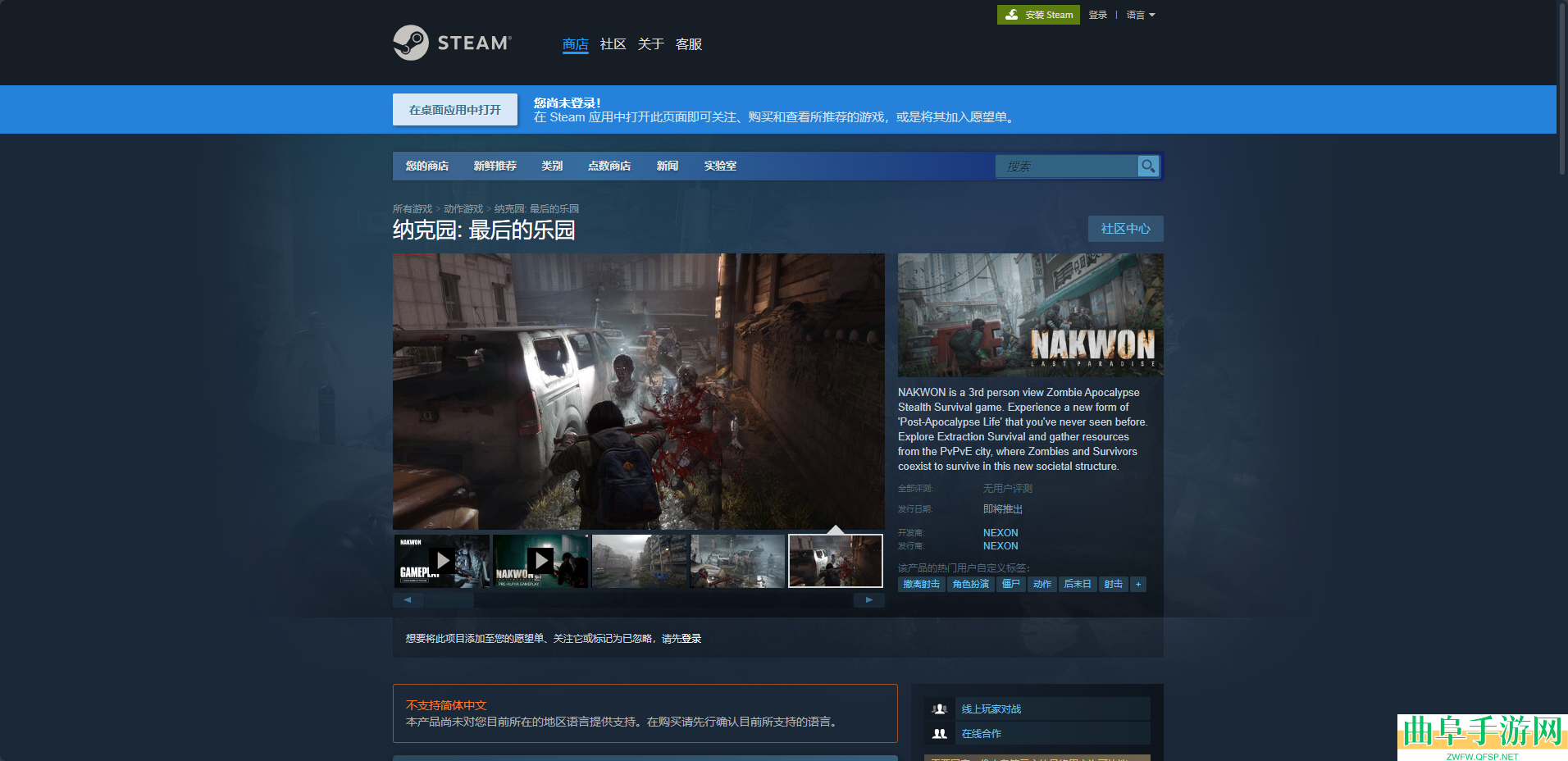The width and height of the screenshot is (1568, 761).
Task: Select 社区 in the top navigation
Action: (x=613, y=44)
